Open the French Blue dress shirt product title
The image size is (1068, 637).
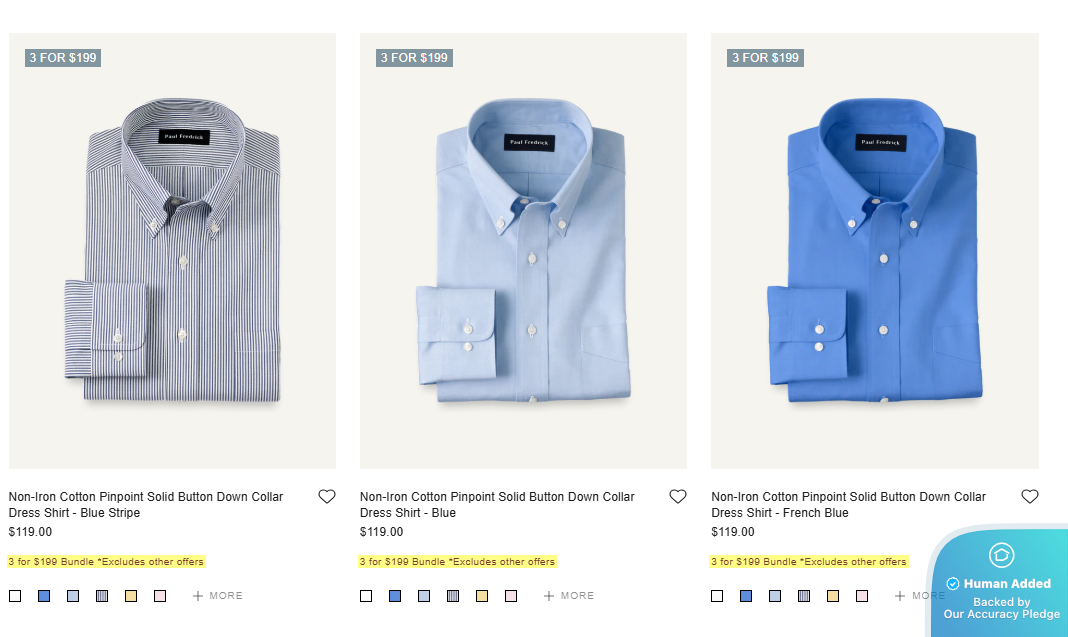[847, 504]
